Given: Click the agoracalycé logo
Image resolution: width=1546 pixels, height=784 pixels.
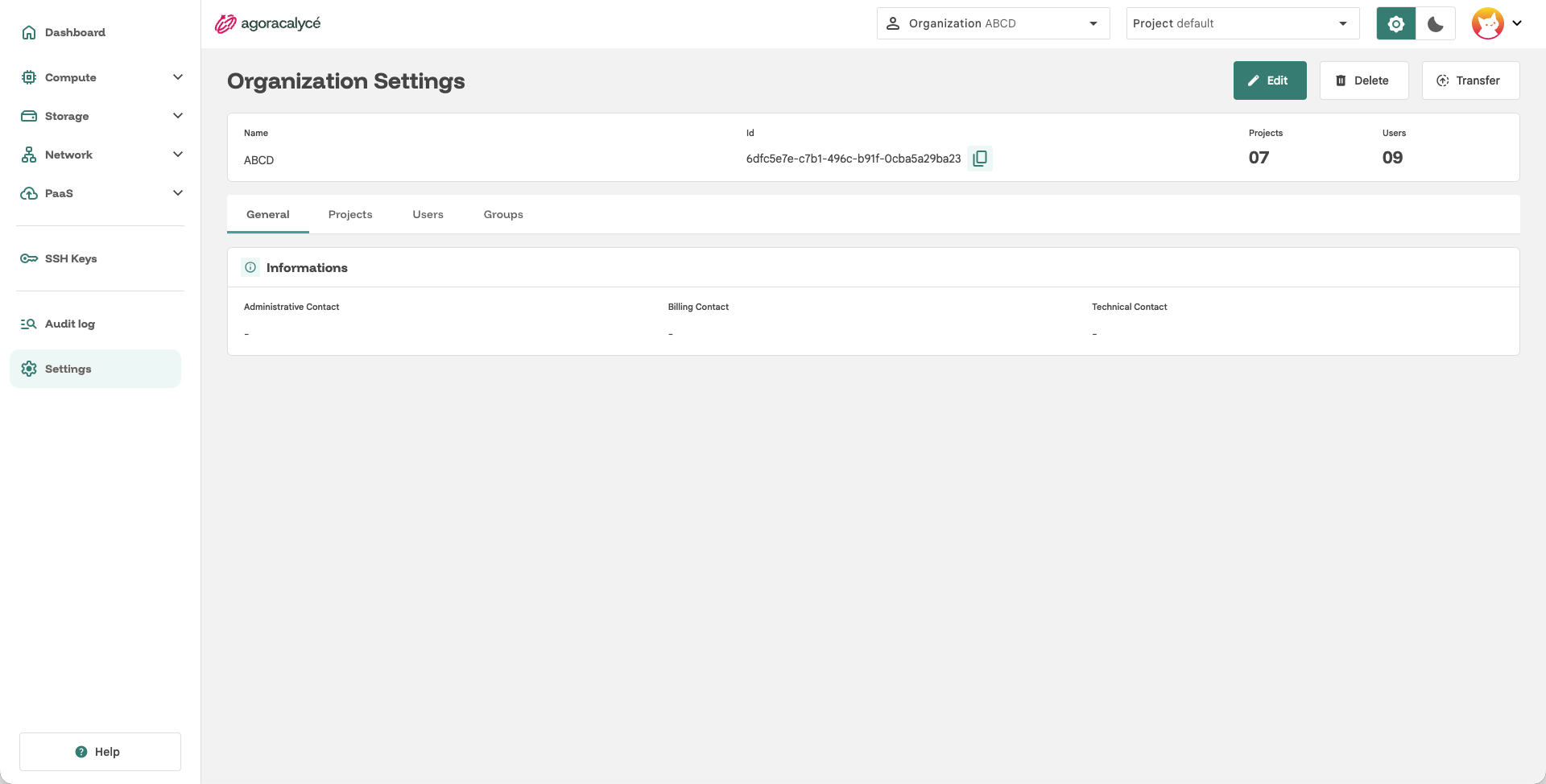Looking at the screenshot, I should point(267,23).
